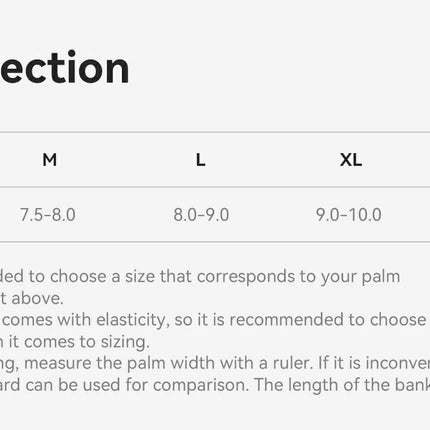This screenshot has height=430, width=430.
Task: Click the large 'ection' heading text
Action: pyautogui.click(x=64, y=68)
